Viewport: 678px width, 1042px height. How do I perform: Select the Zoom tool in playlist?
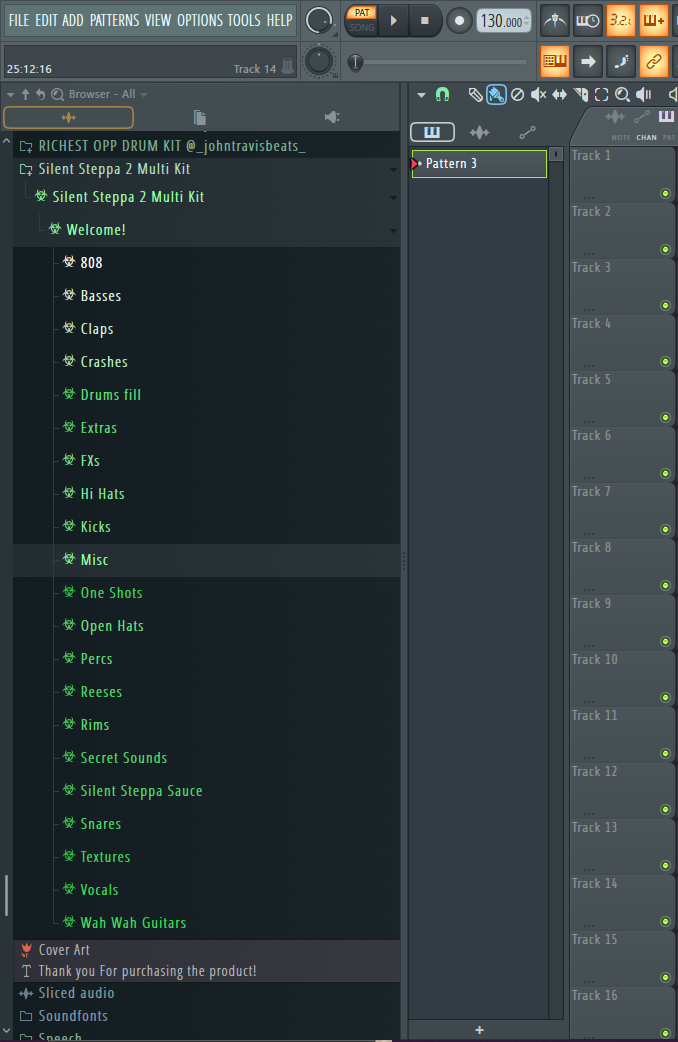[622, 95]
